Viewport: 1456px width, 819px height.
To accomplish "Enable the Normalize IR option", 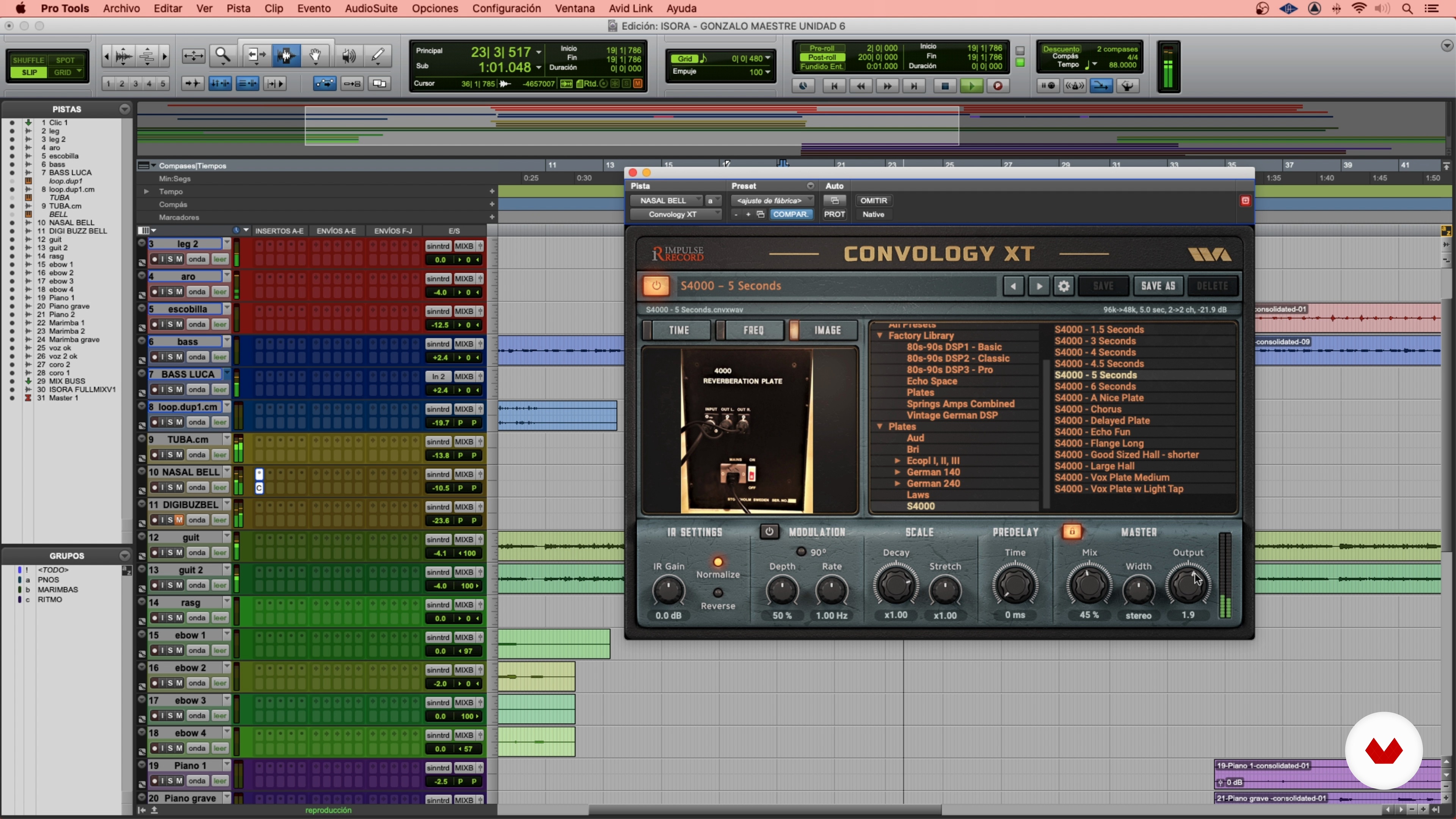I will 718,562.
